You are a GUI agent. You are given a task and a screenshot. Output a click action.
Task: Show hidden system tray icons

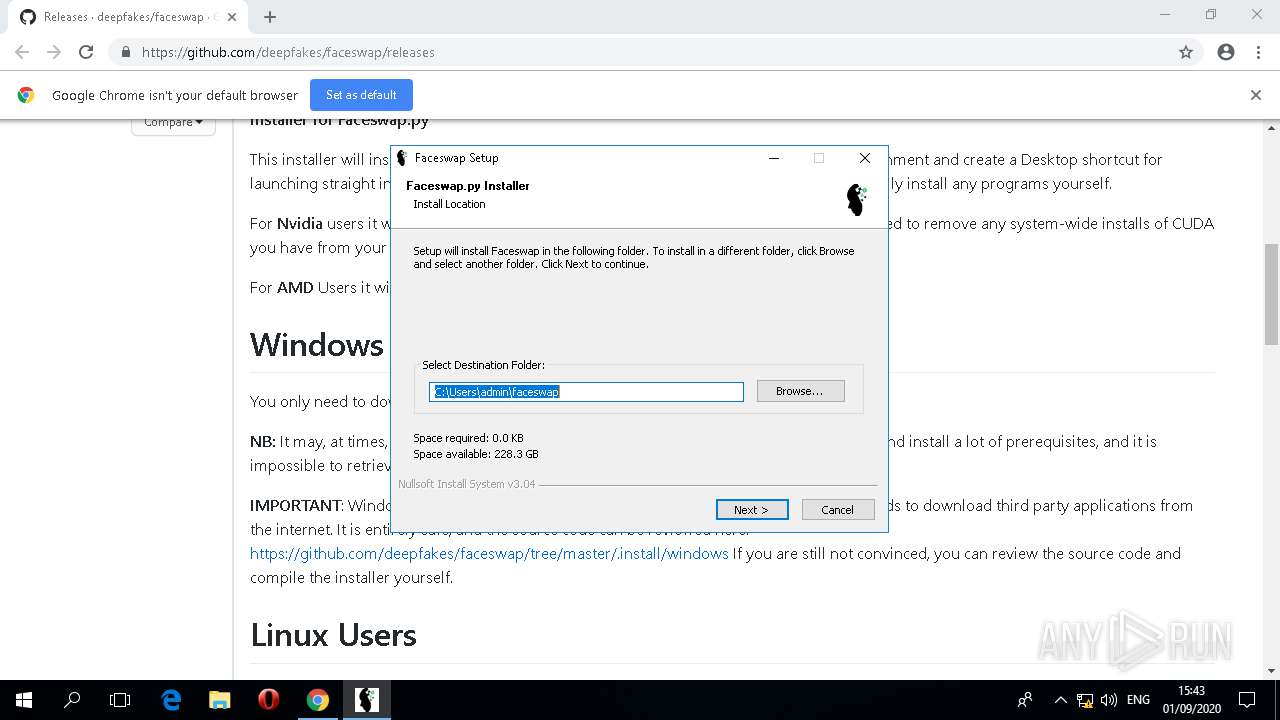[x=1060, y=700]
